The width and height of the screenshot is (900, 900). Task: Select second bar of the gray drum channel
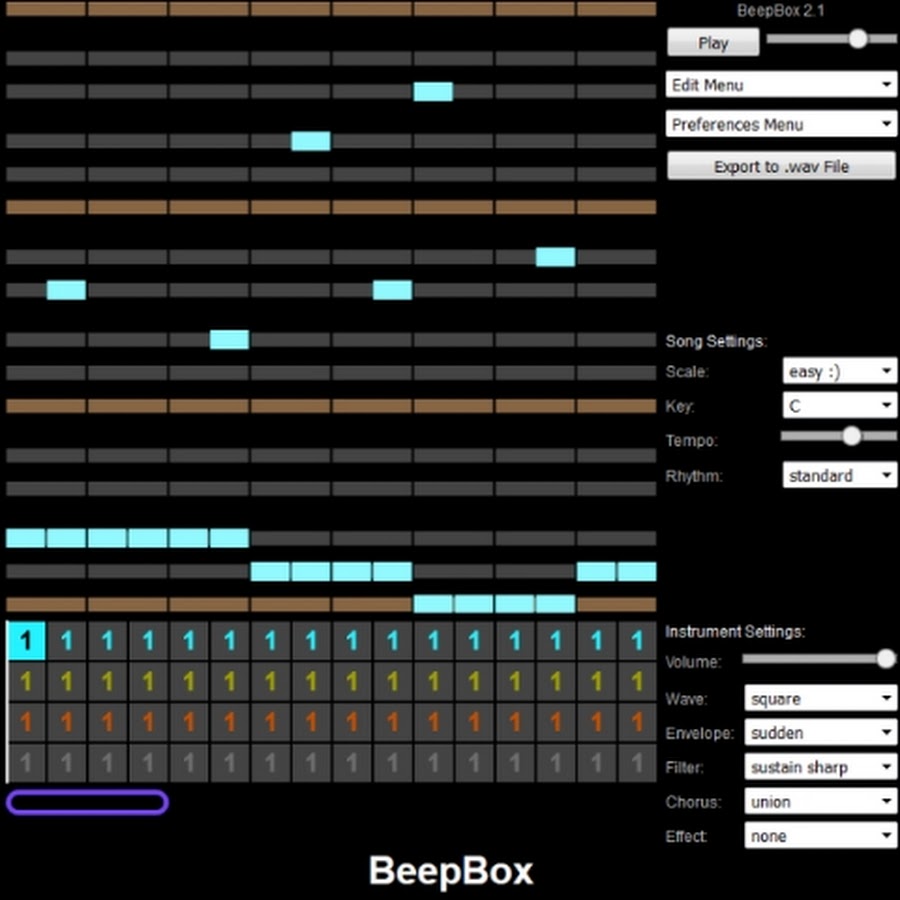click(67, 763)
